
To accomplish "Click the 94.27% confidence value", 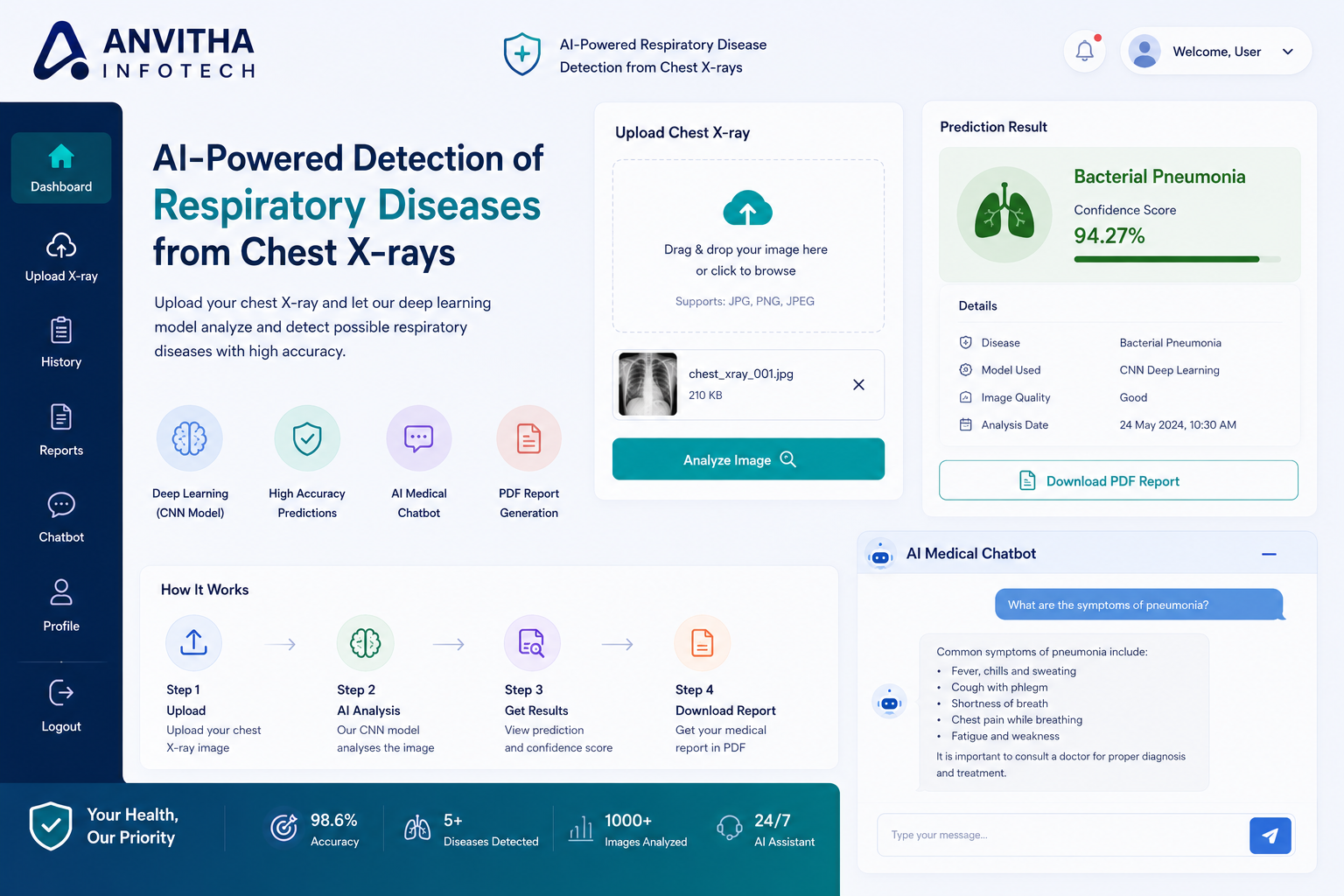I will click(x=1109, y=235).
